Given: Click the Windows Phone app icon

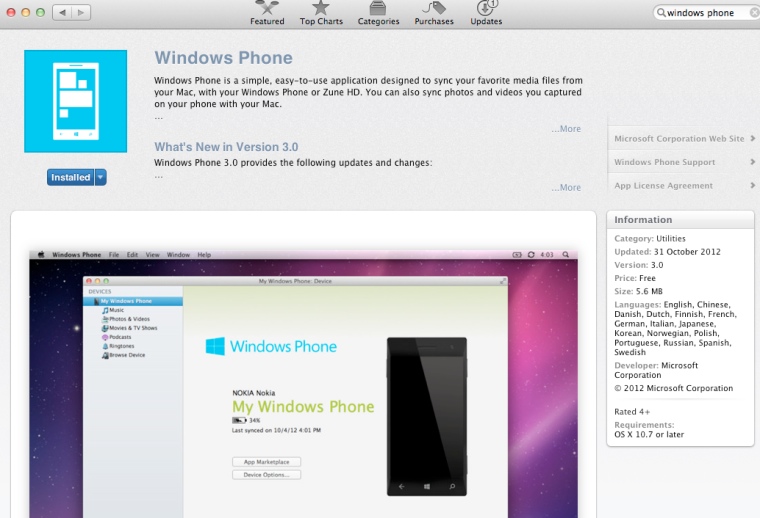Looking at the screenshot, I should (x=76, y=101).
